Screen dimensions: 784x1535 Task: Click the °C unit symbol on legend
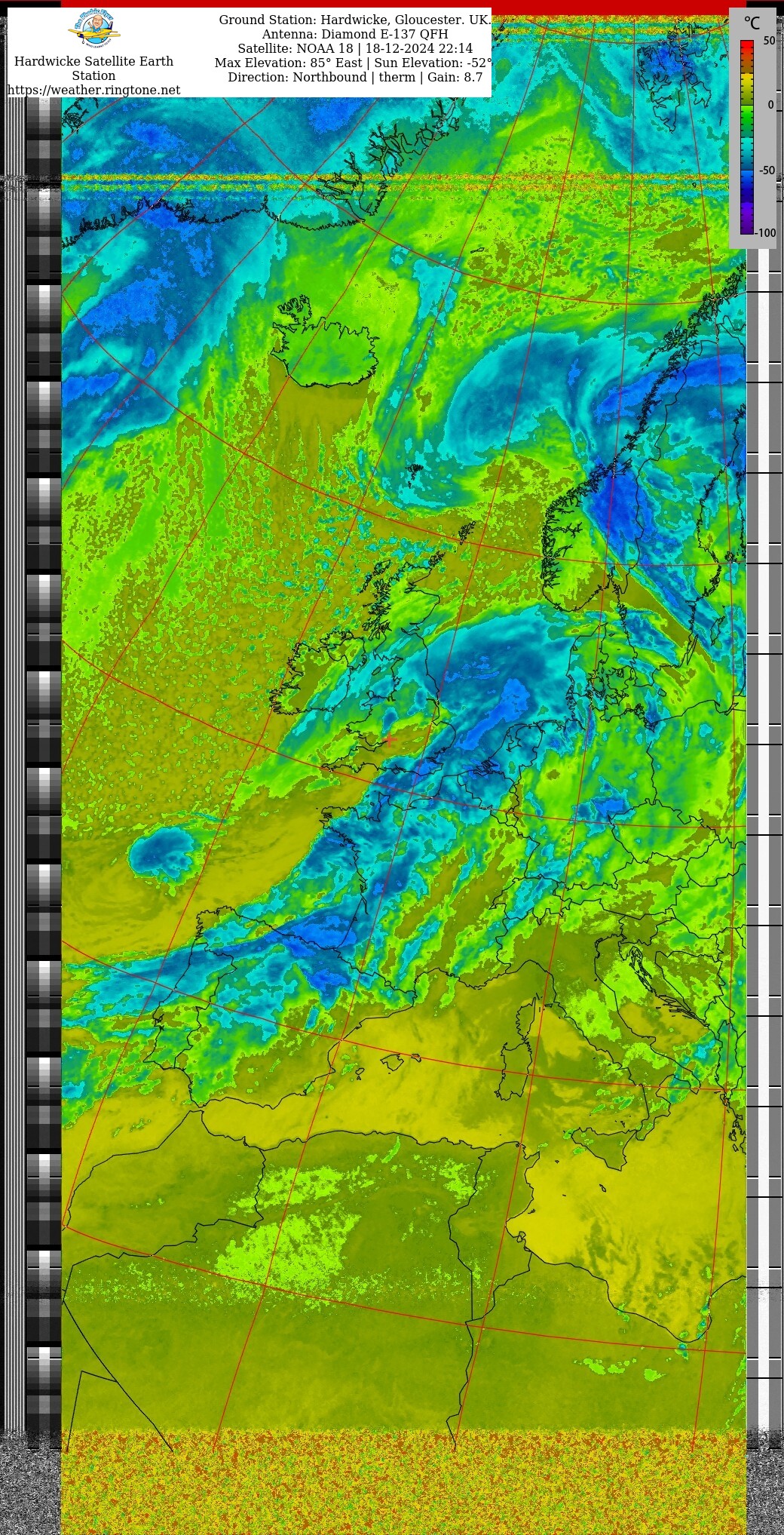pos(752,23)
